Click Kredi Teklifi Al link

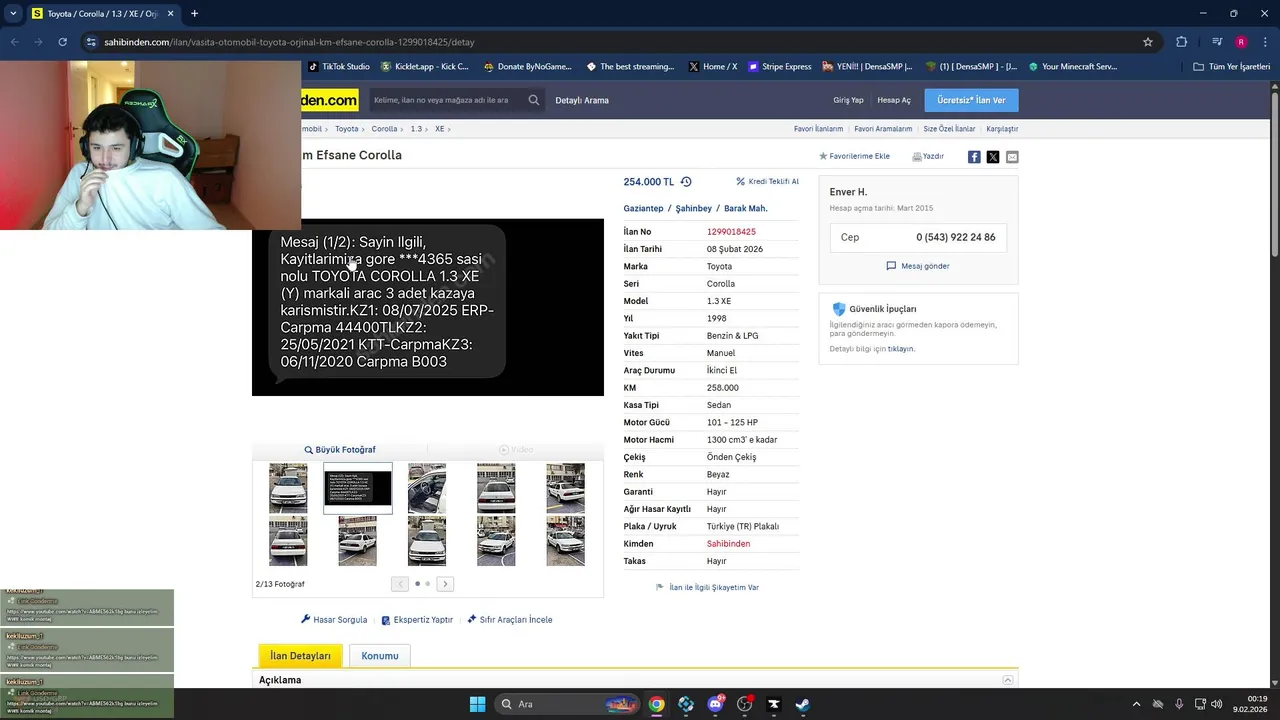click(x=767, y=182)
